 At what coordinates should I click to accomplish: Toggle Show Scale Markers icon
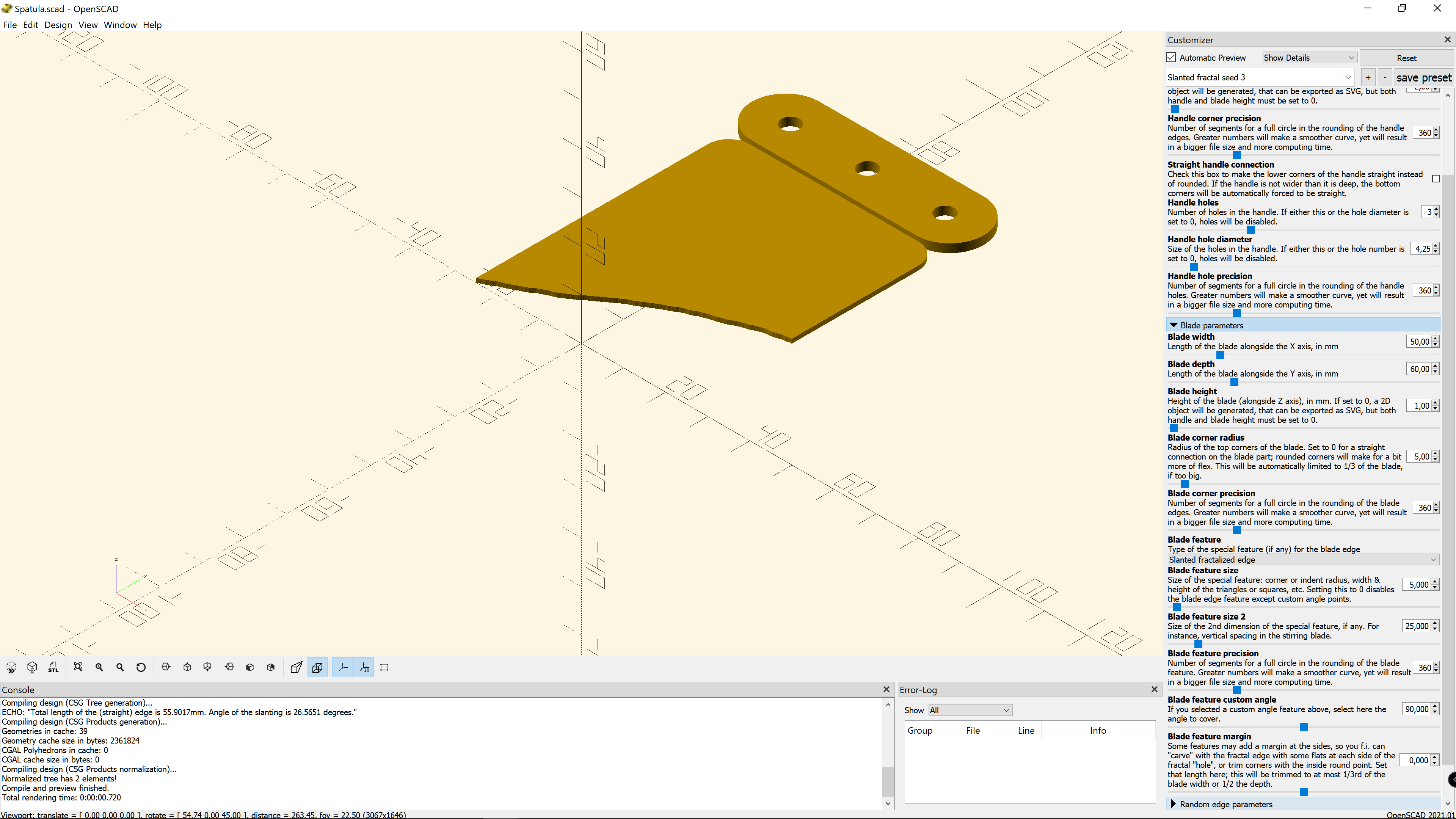click(364, 667)
